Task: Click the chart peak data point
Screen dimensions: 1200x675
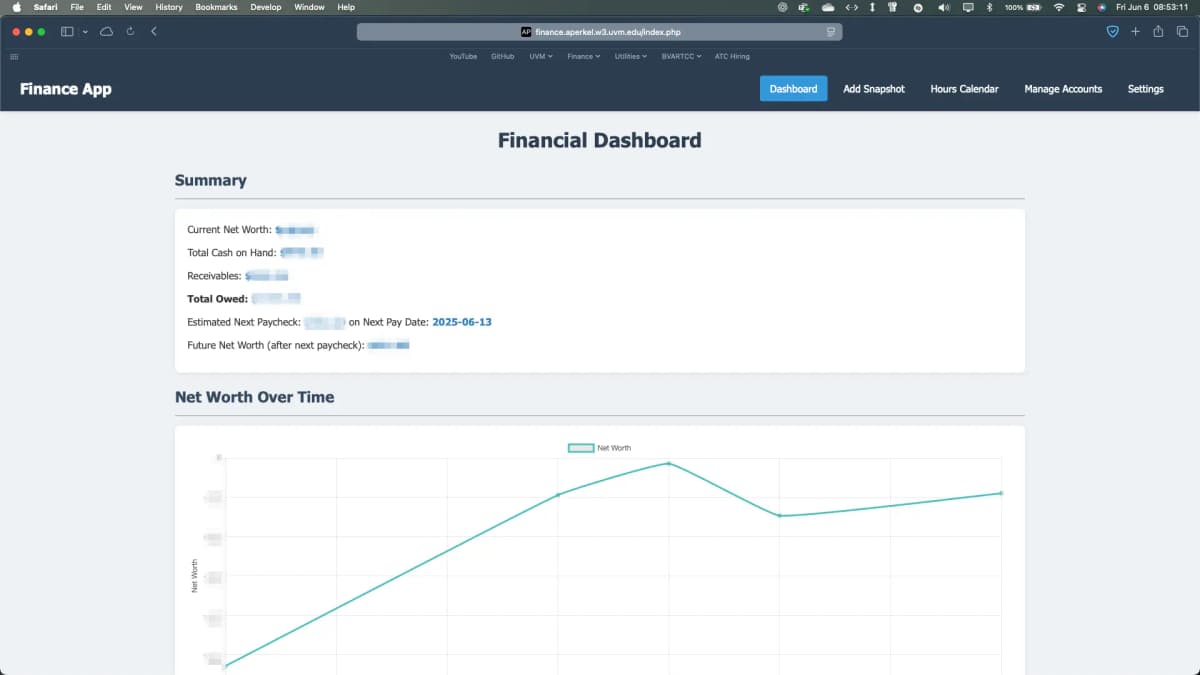Action: pyautogui.click(x=668, y=463)
